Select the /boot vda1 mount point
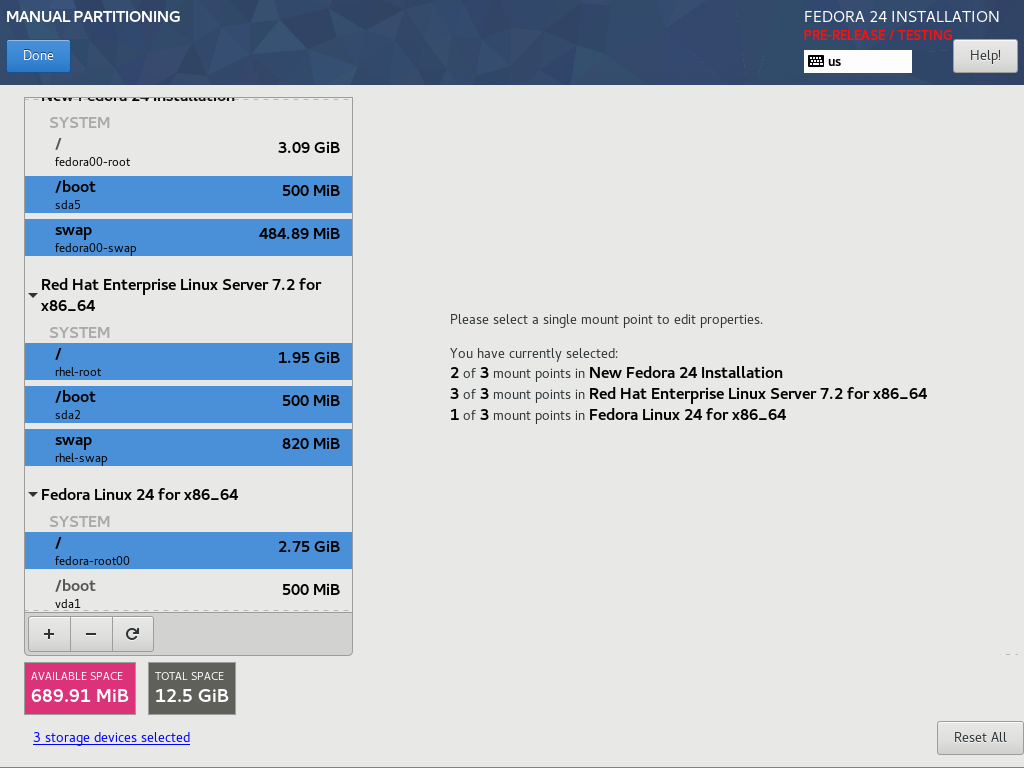This screenshot has width=1024, height=768. coord(188,593)
